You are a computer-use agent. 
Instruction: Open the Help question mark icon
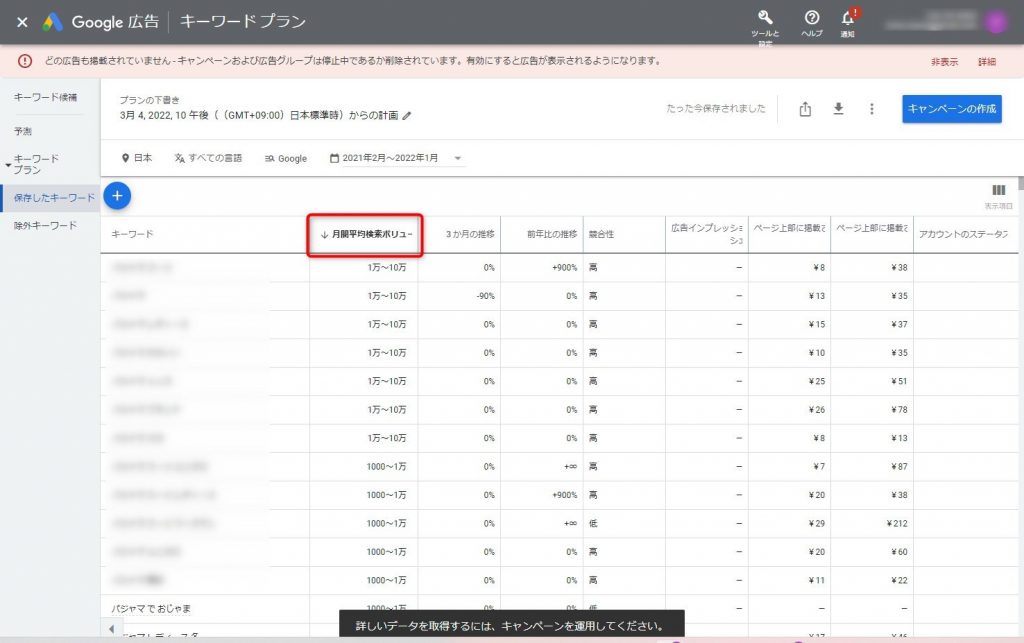(812, 18)
